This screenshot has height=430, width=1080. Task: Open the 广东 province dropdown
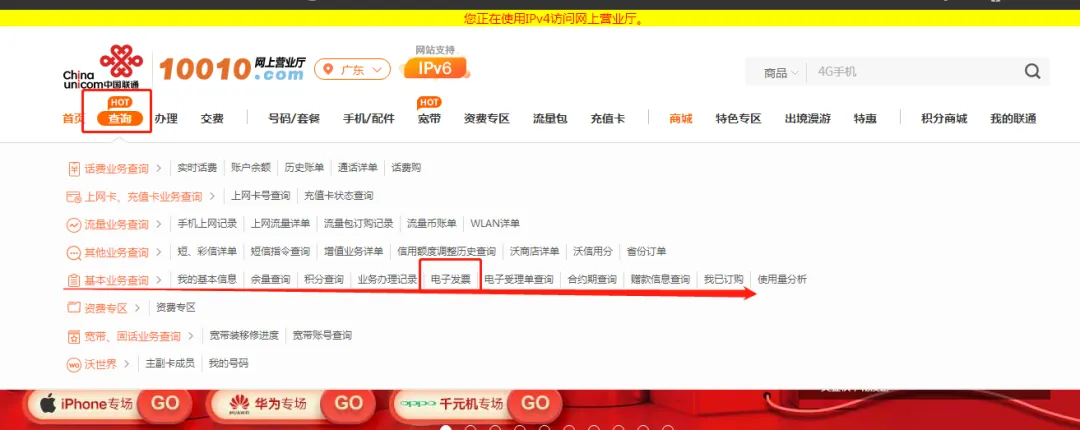[x=352, y=70]
